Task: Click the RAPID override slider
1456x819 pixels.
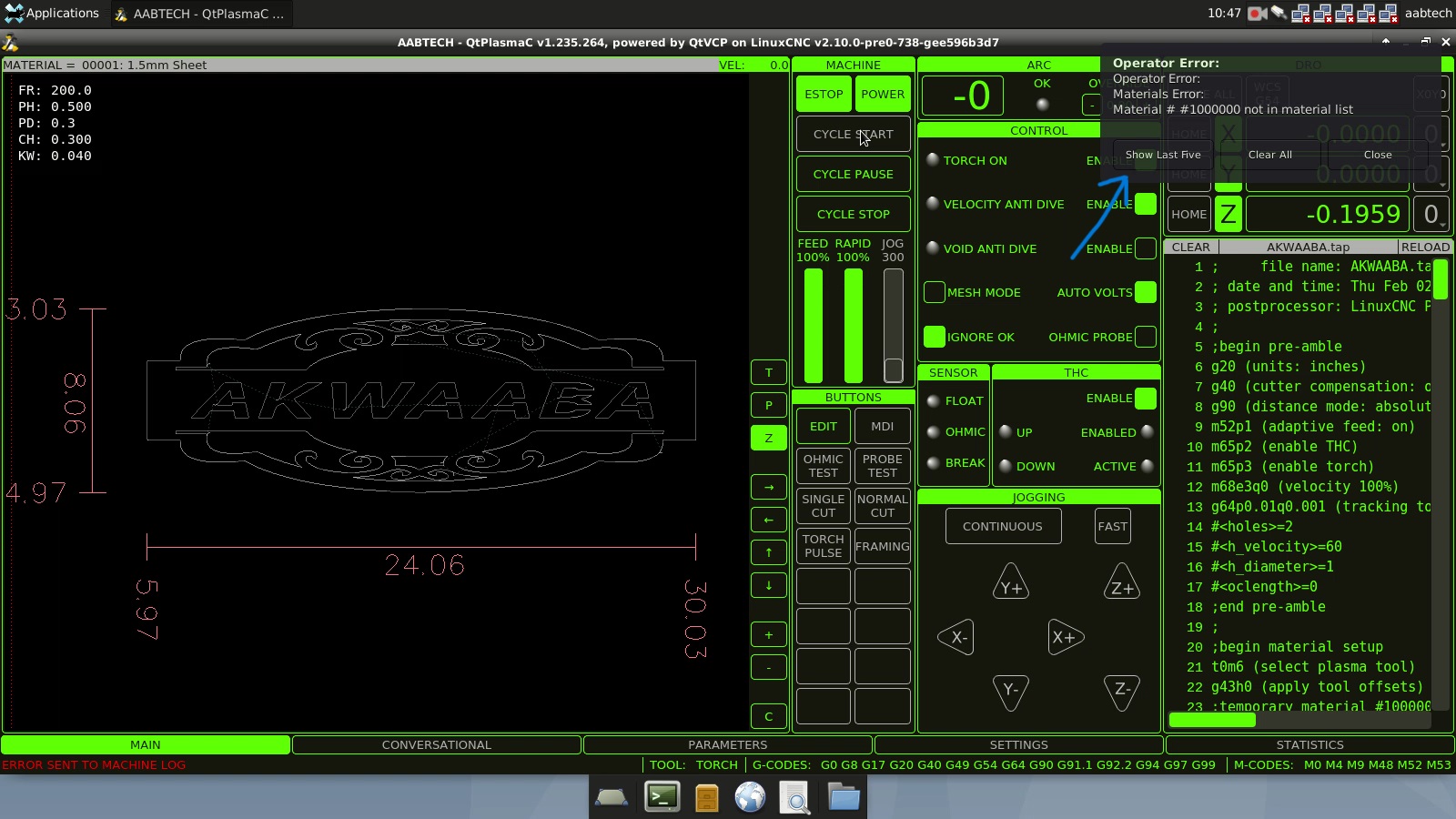Action: [854, 325]
